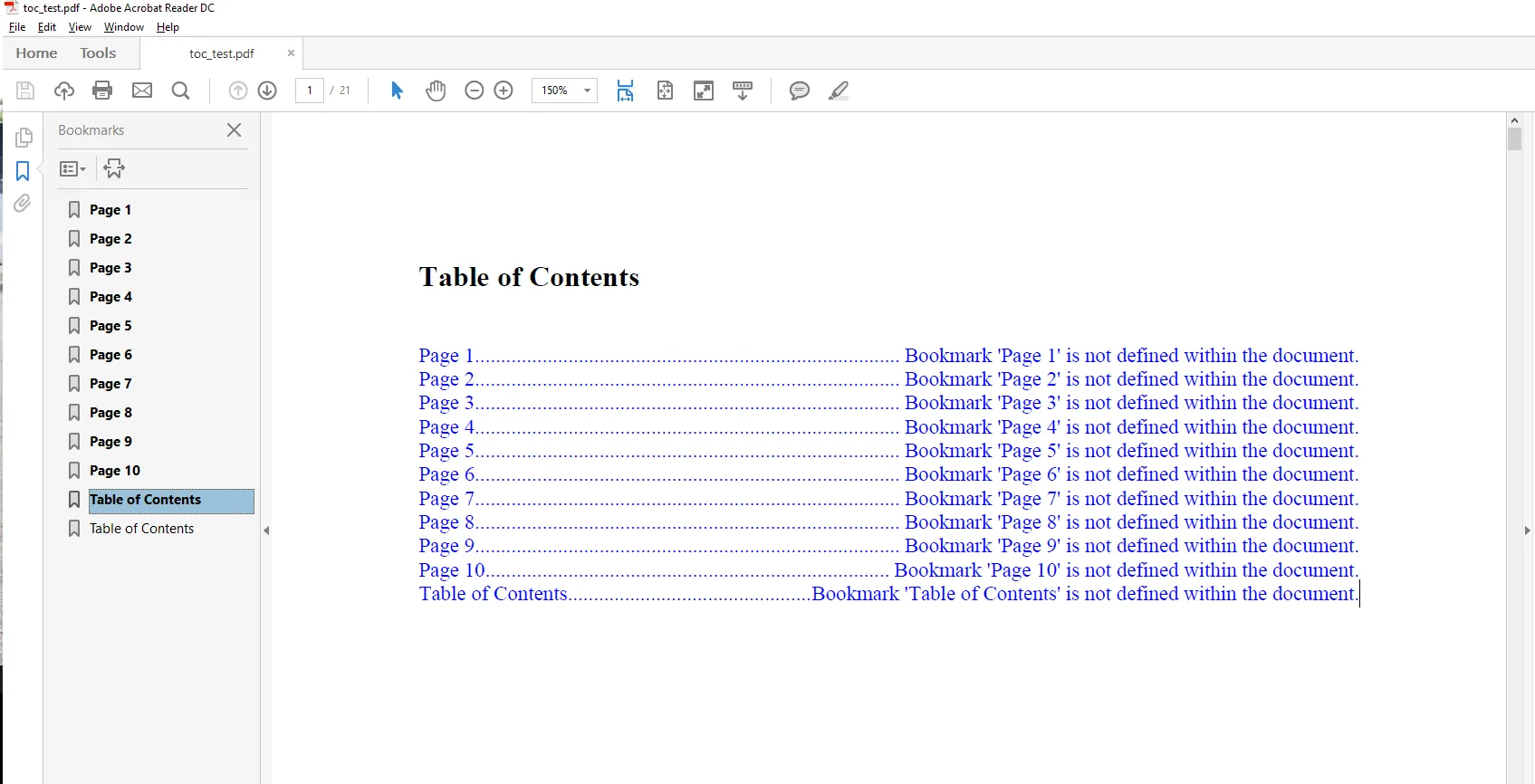Screen dimensions: 1535x784
Task: Close the Bookmarks panel
Action: (x=234, y=130)
